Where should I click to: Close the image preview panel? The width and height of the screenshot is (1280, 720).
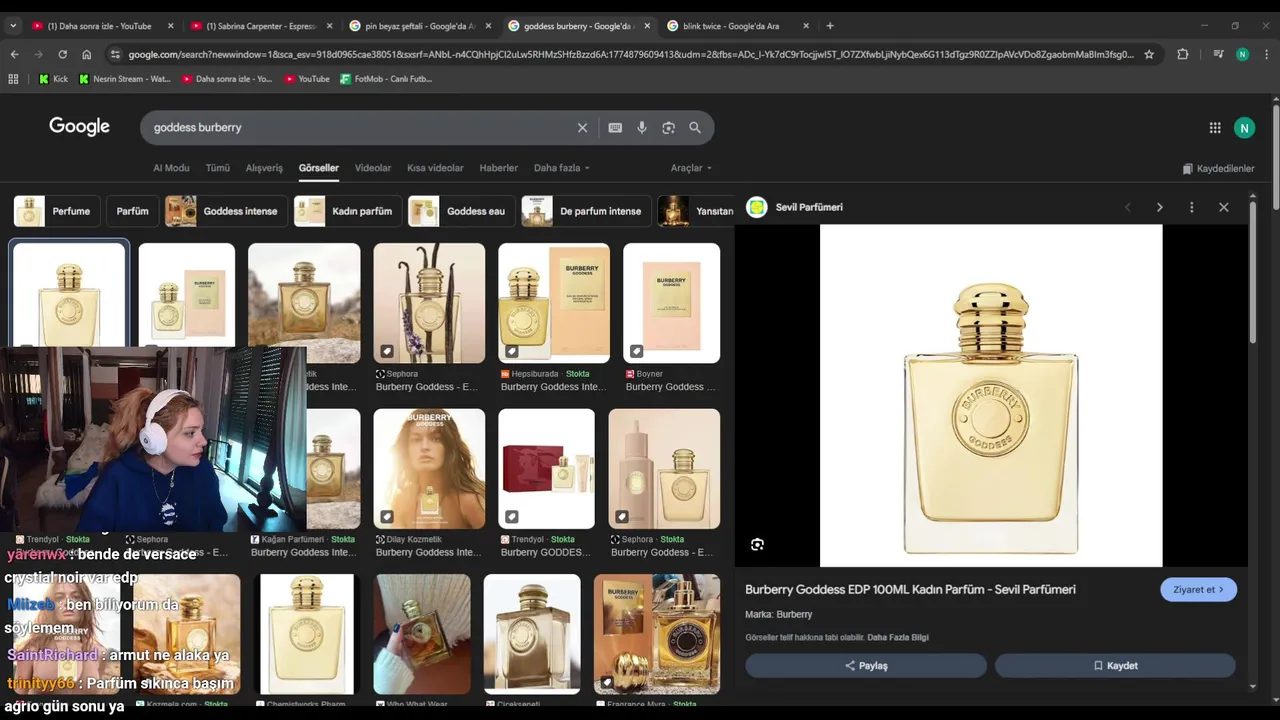1223,207
